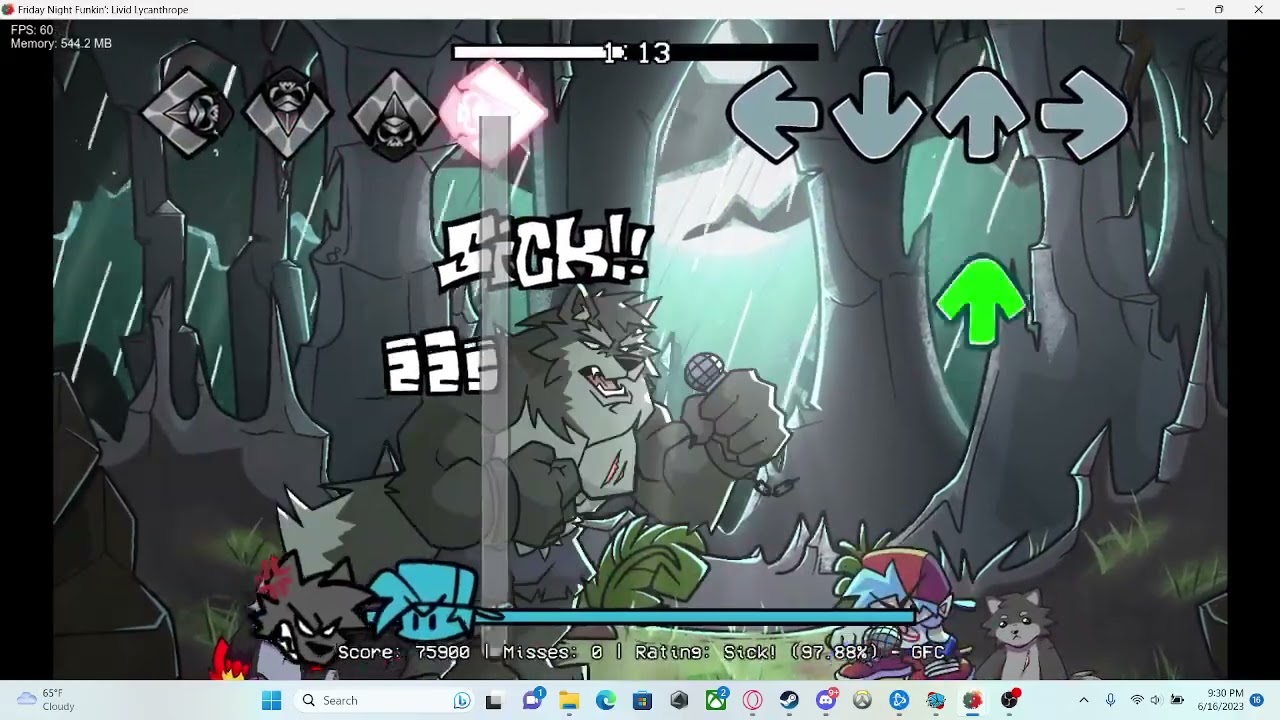Viewport: 1280px width, 720px height.
Task: Open the Wi-Fi network tray icon
Action: pyautogui.click(x=1136, y=700)
